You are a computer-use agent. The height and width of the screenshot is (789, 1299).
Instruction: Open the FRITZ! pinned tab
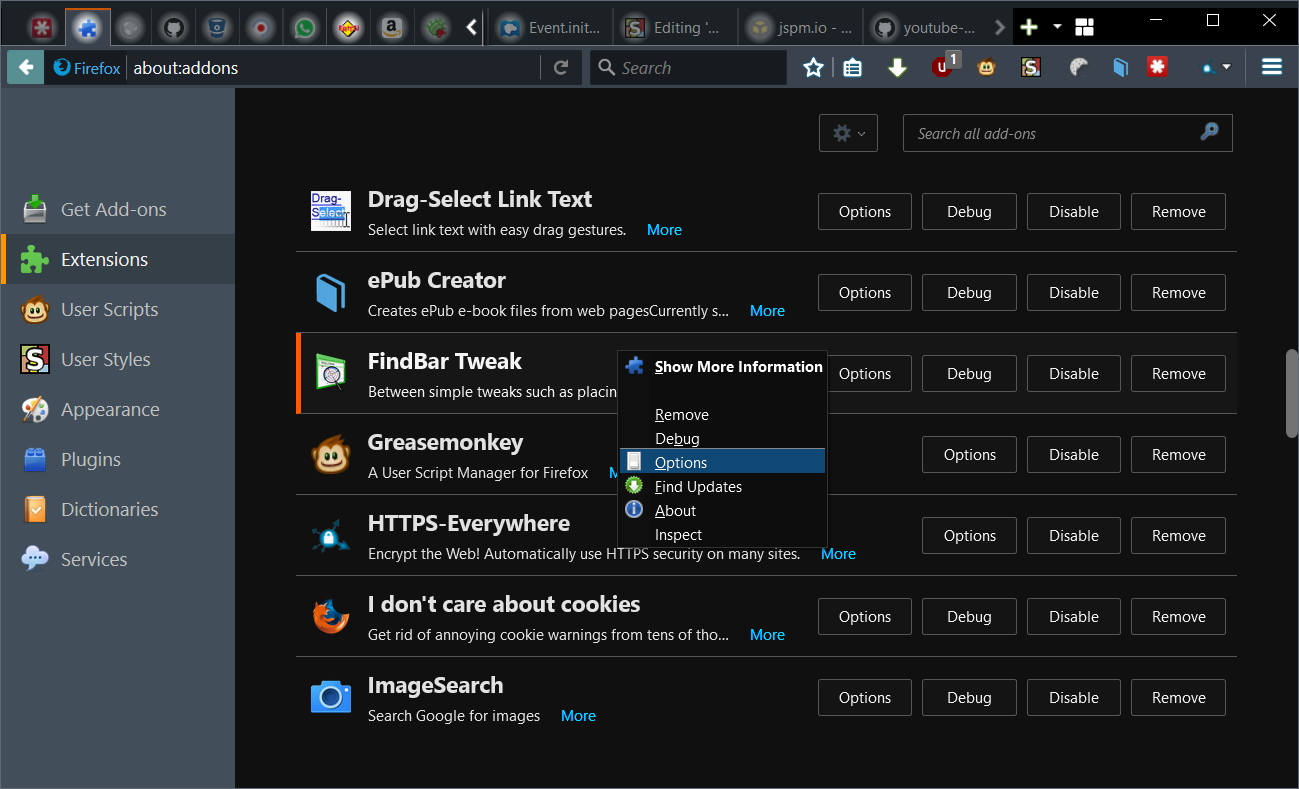(x=347, y=28)
